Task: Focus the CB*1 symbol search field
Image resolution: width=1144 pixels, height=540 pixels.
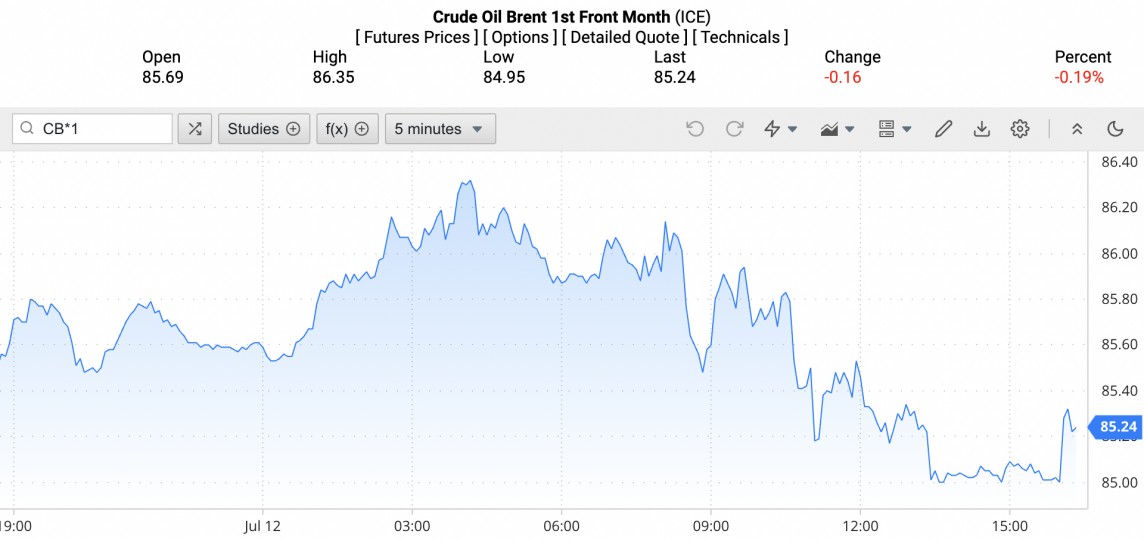Action: (x=100, y=129)
